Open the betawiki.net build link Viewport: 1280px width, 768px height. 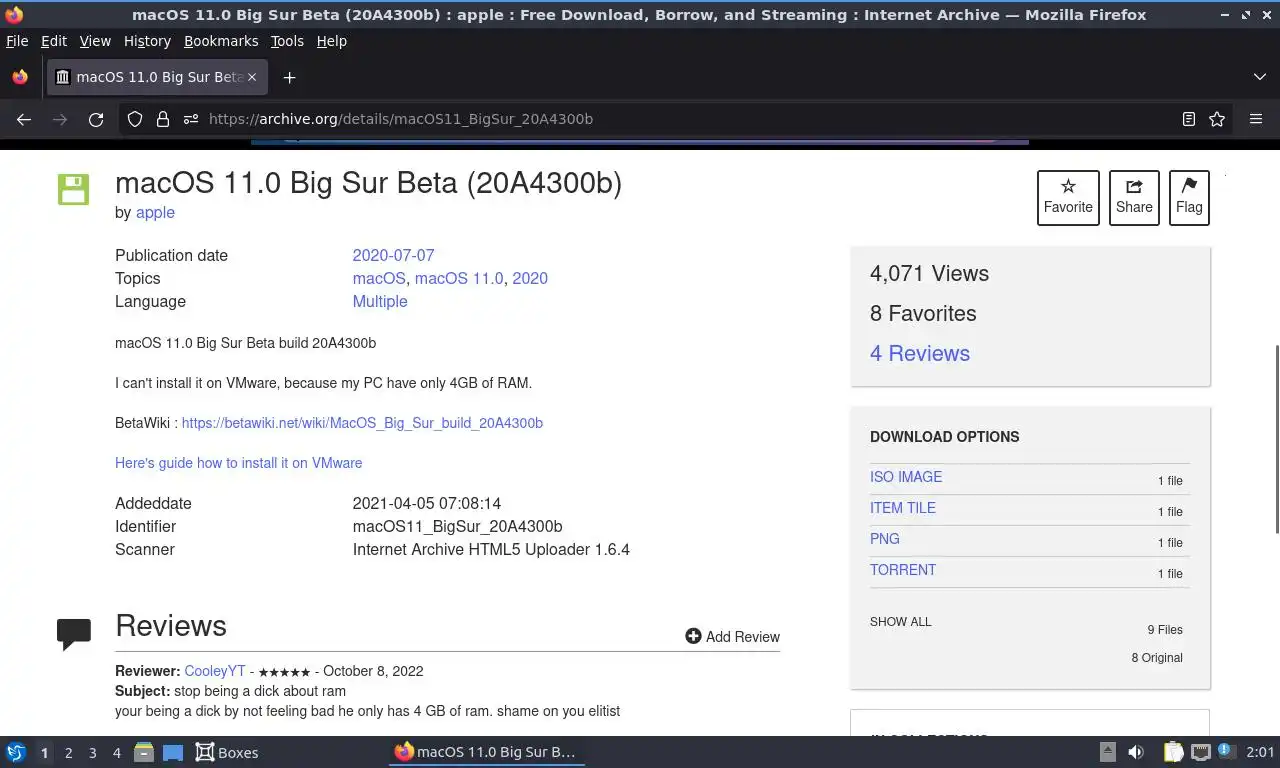tap(362, 423)
